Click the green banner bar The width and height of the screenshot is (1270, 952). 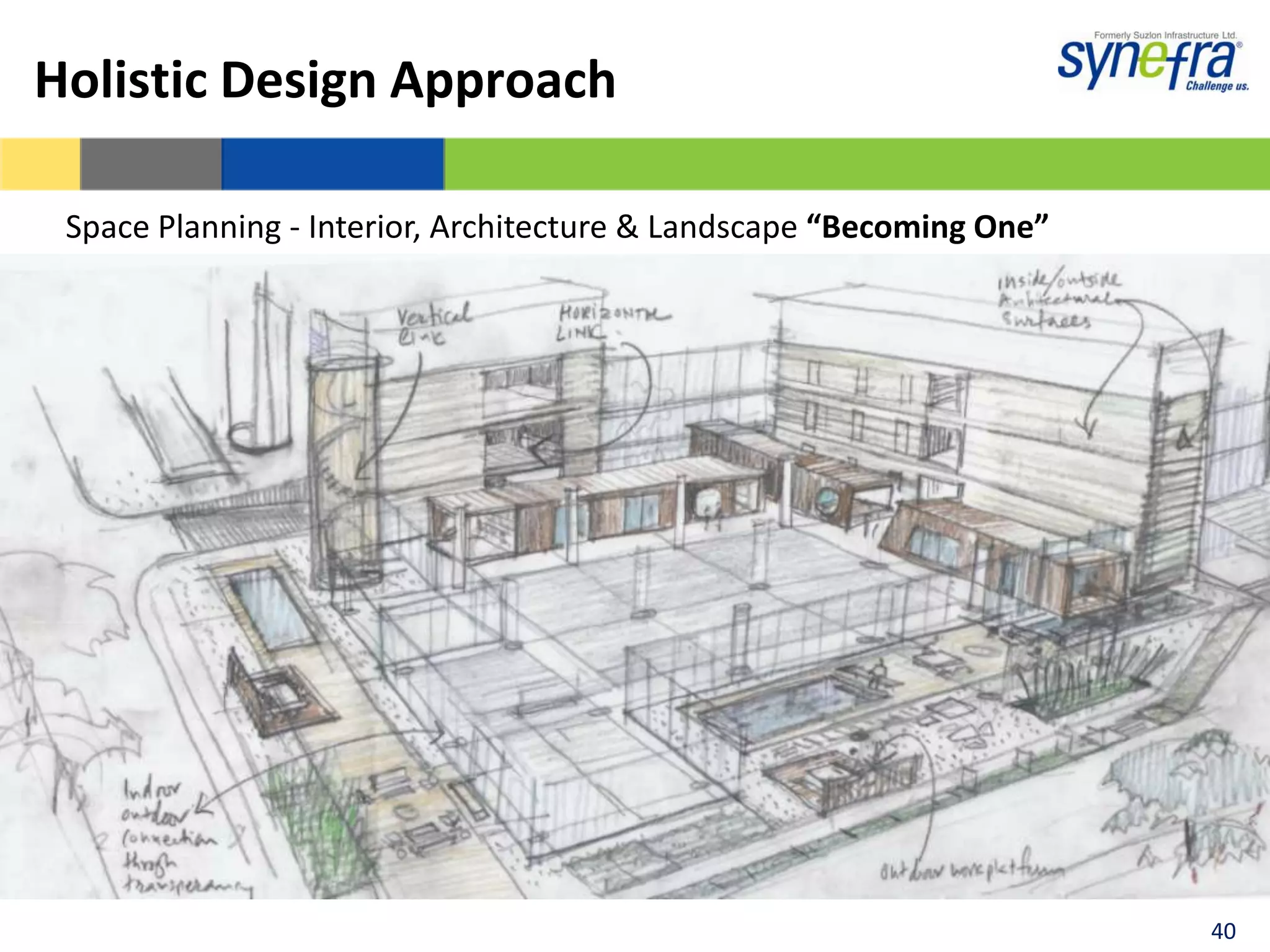click(x=856, y=164)
